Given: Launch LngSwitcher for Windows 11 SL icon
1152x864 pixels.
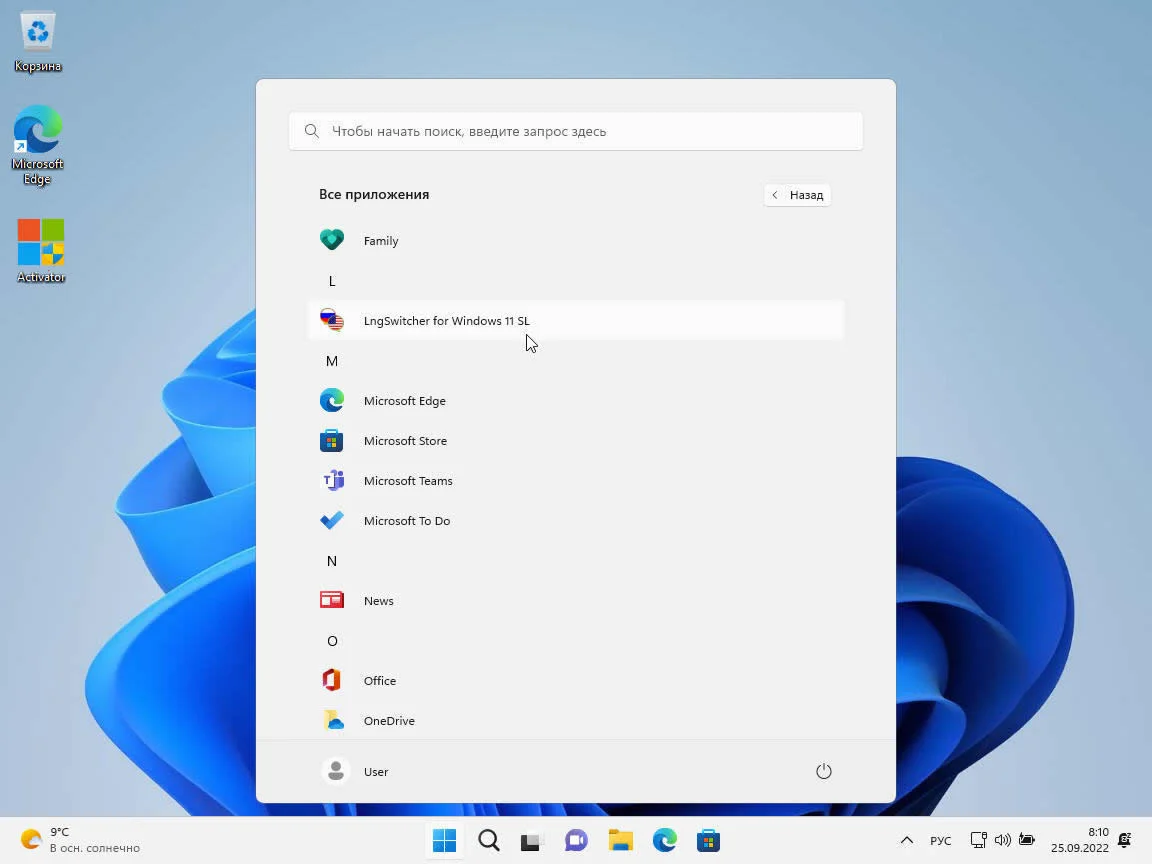Looking at the screenshot, I should pyautogui.click(x=331, y=320).
